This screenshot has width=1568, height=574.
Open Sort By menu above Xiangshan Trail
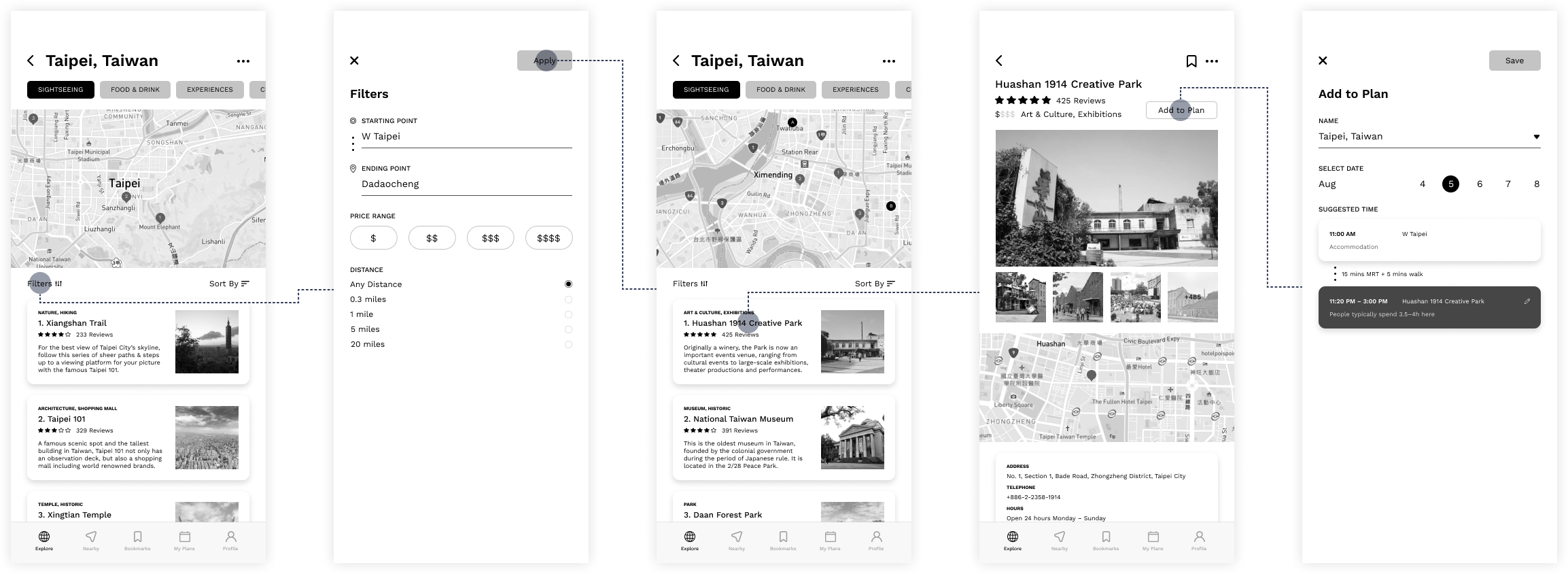tap(229, 284)
